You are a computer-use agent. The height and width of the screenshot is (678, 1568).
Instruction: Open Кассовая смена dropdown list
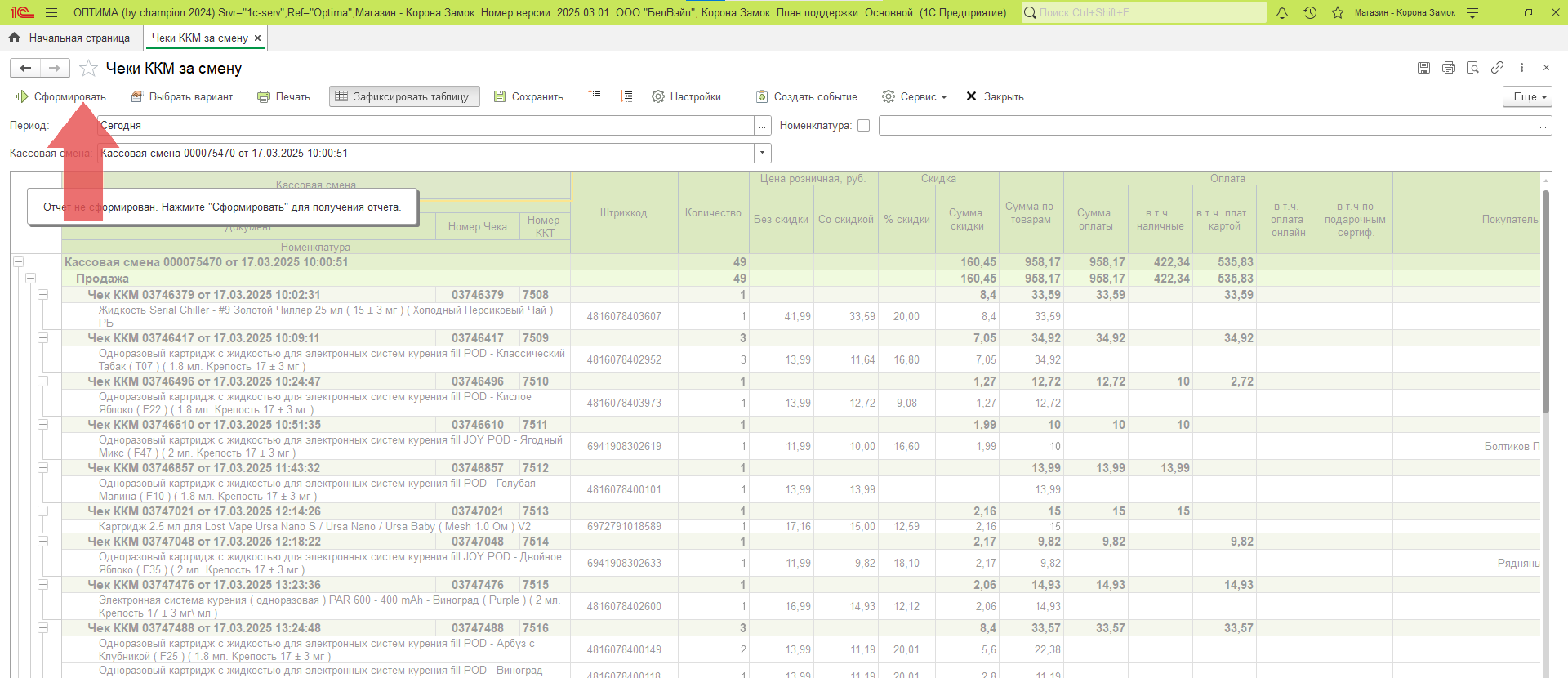(762, 154)
